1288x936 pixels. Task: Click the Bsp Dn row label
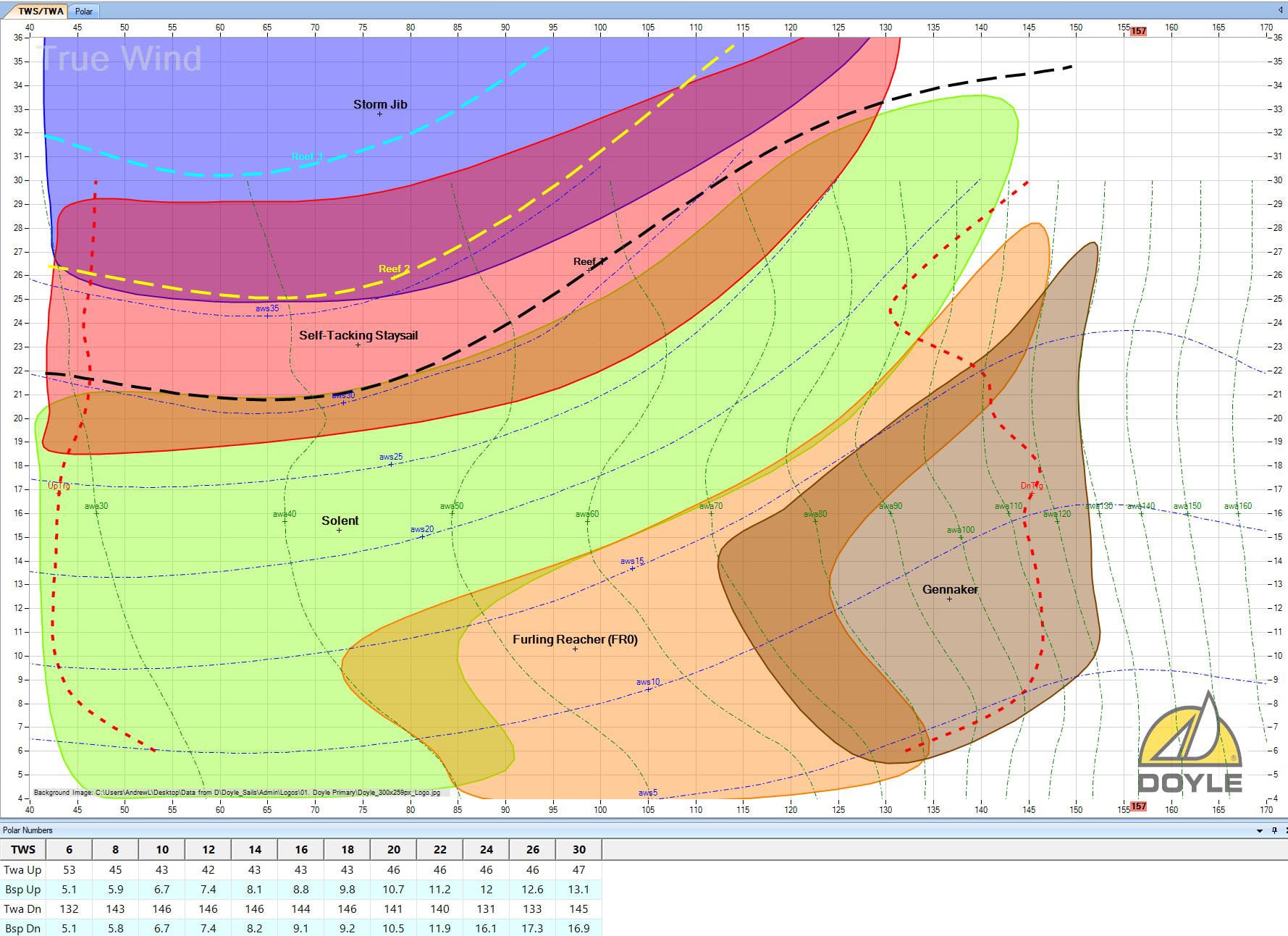(23, 928)
